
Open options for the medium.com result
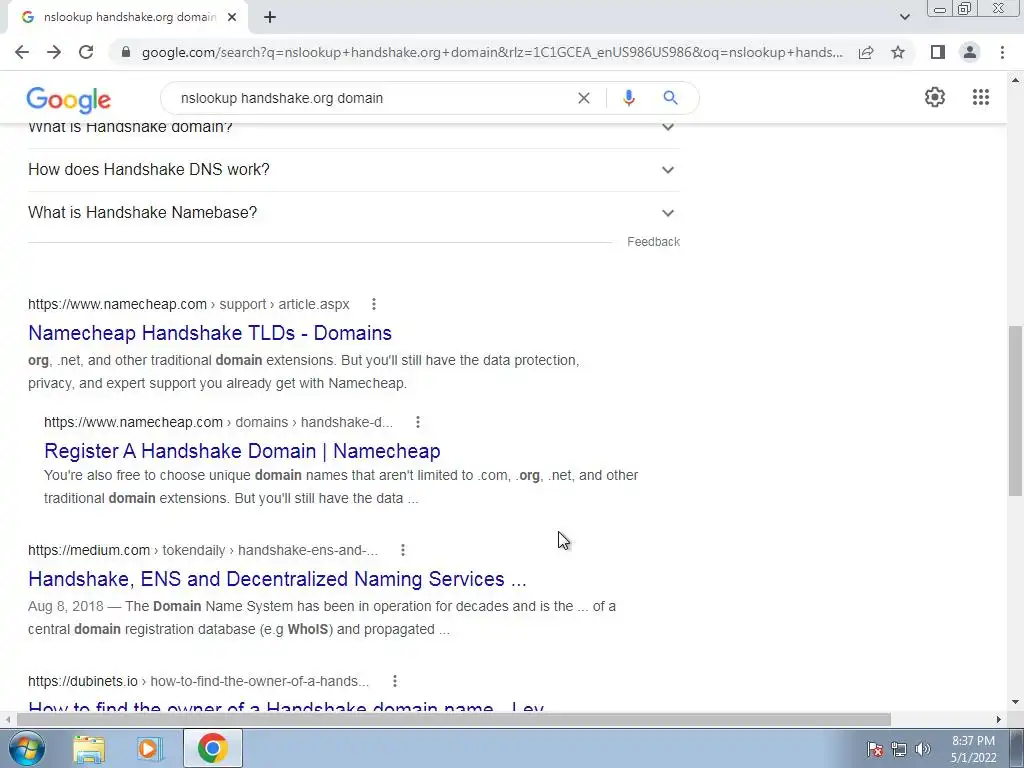pyautogui.click(x=403, y=550)
